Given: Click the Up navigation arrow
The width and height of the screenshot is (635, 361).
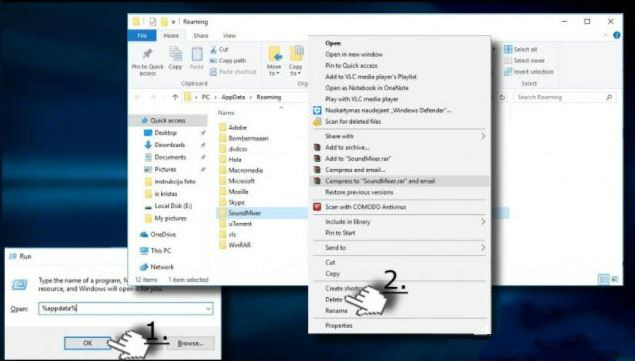Looking at the screenshot, I should click(x=175, y=97).
